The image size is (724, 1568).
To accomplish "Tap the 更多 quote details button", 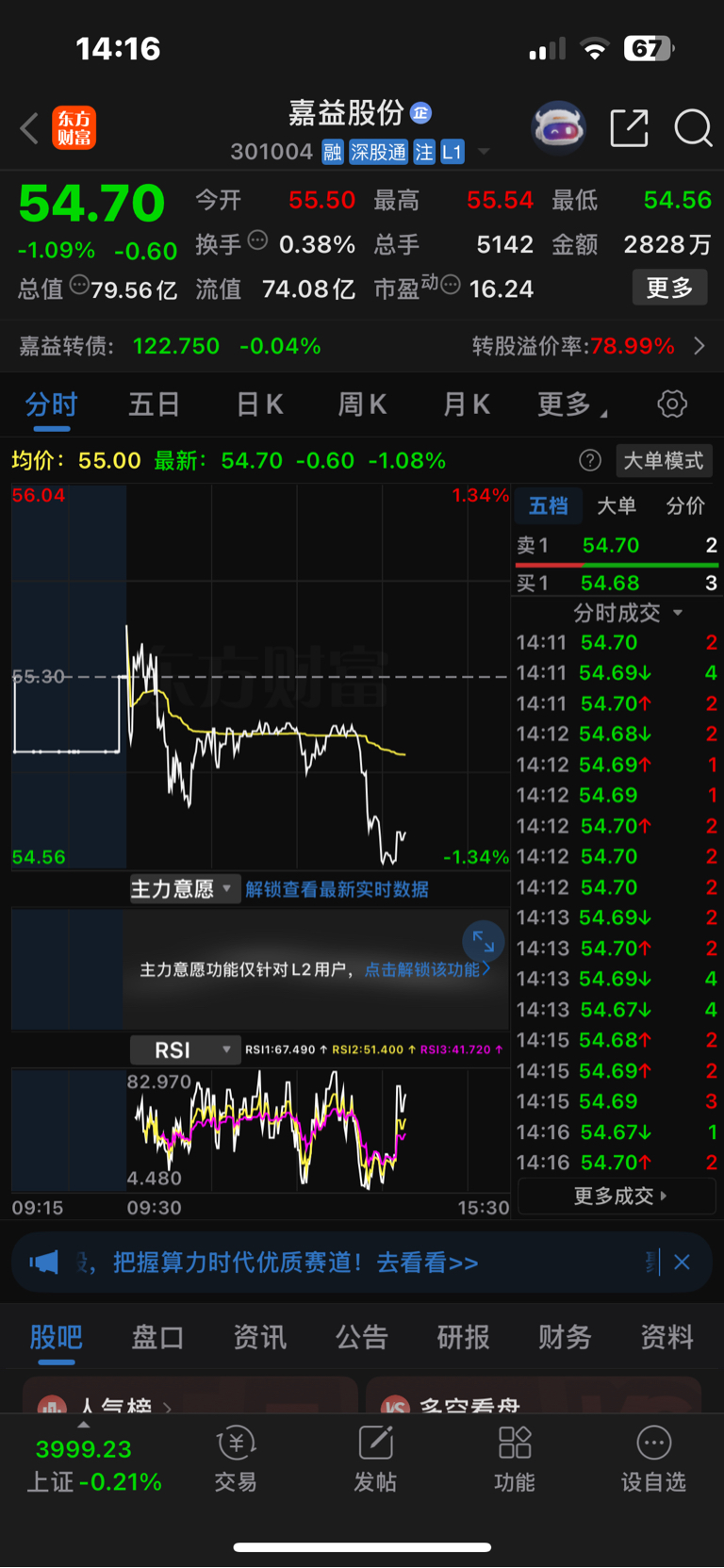I will pos(669,288).
